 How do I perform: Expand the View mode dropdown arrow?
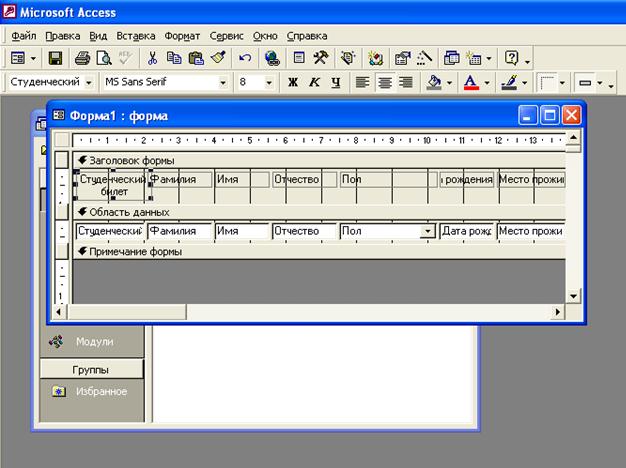[x=33, y=59]
